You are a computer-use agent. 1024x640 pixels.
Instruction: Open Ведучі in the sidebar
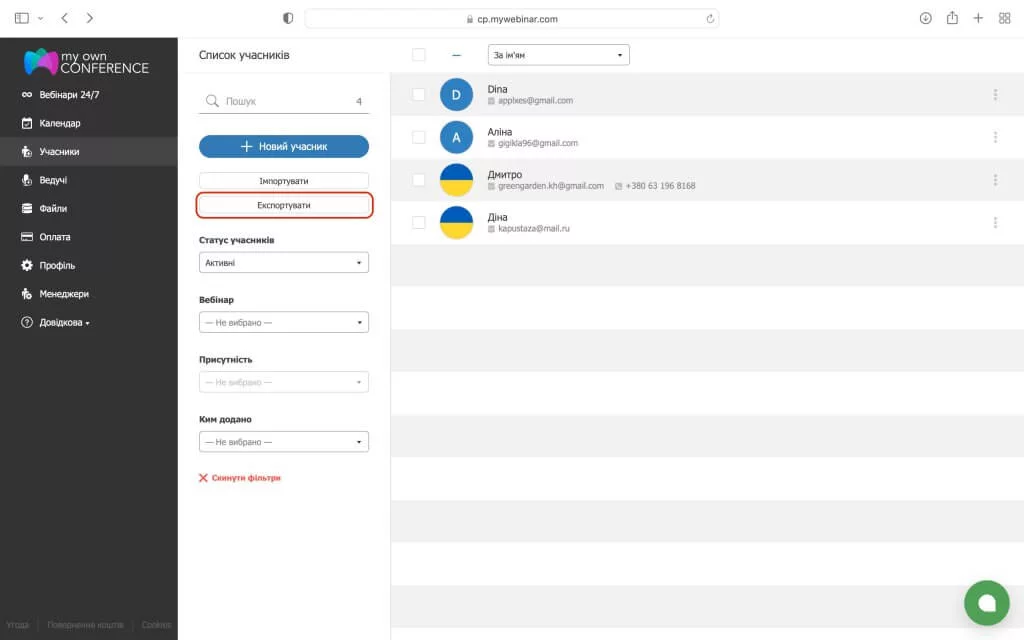(53, 180)
